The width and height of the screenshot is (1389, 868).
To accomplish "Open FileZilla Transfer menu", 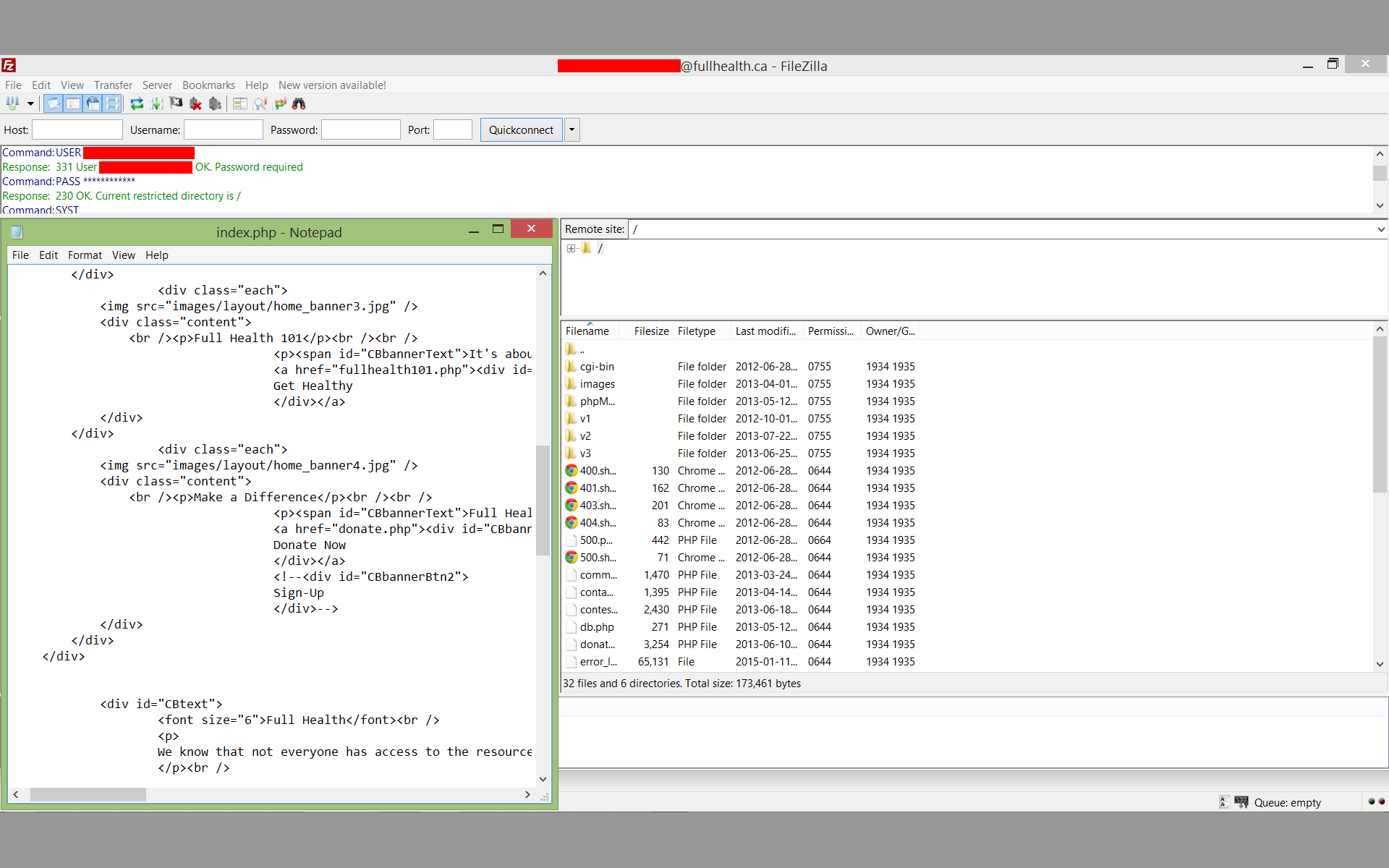I will click(113, 85).
